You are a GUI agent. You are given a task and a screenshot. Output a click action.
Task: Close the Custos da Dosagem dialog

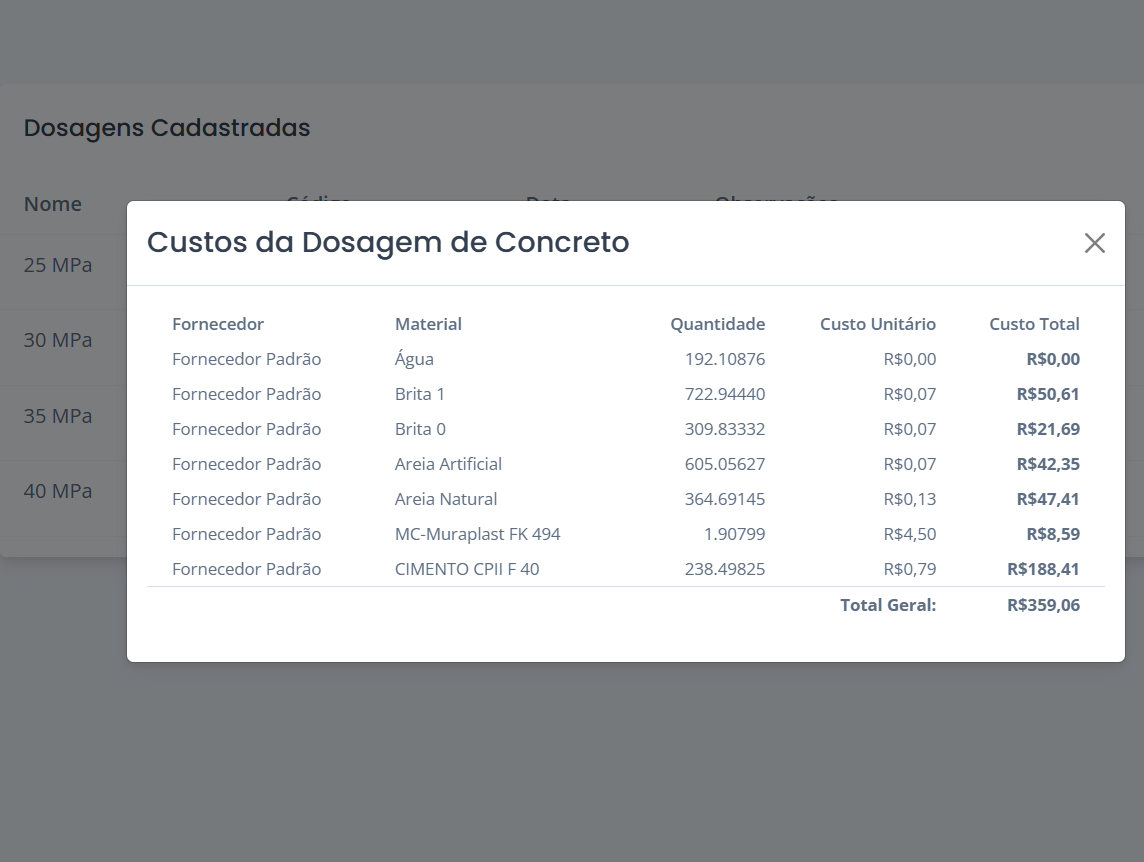coord(1094,243)
